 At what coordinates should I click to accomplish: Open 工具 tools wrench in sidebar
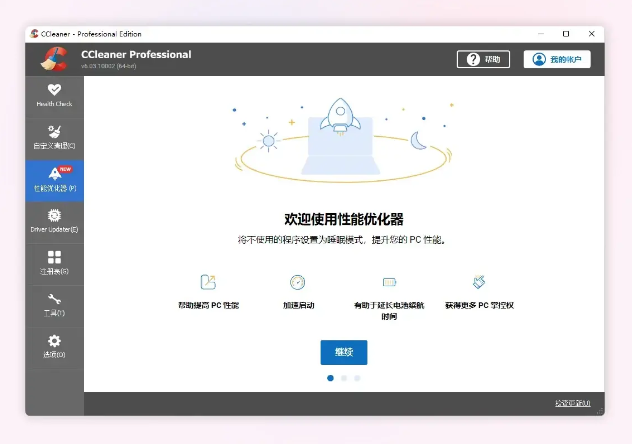pyautogui.click(x=54, y=306)
